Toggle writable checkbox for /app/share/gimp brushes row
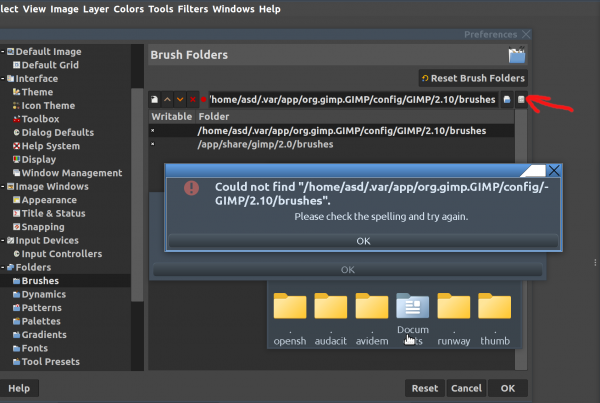This screenshot has width=600, height=403. pos(153,144)
